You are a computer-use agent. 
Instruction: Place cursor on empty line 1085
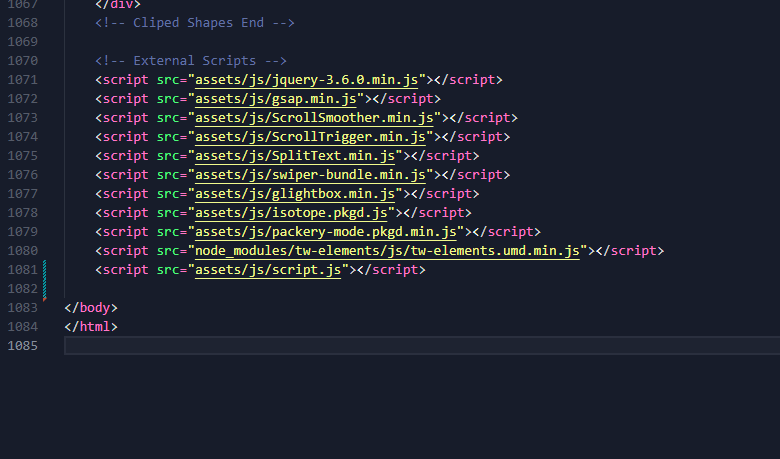tap(422, 346)
